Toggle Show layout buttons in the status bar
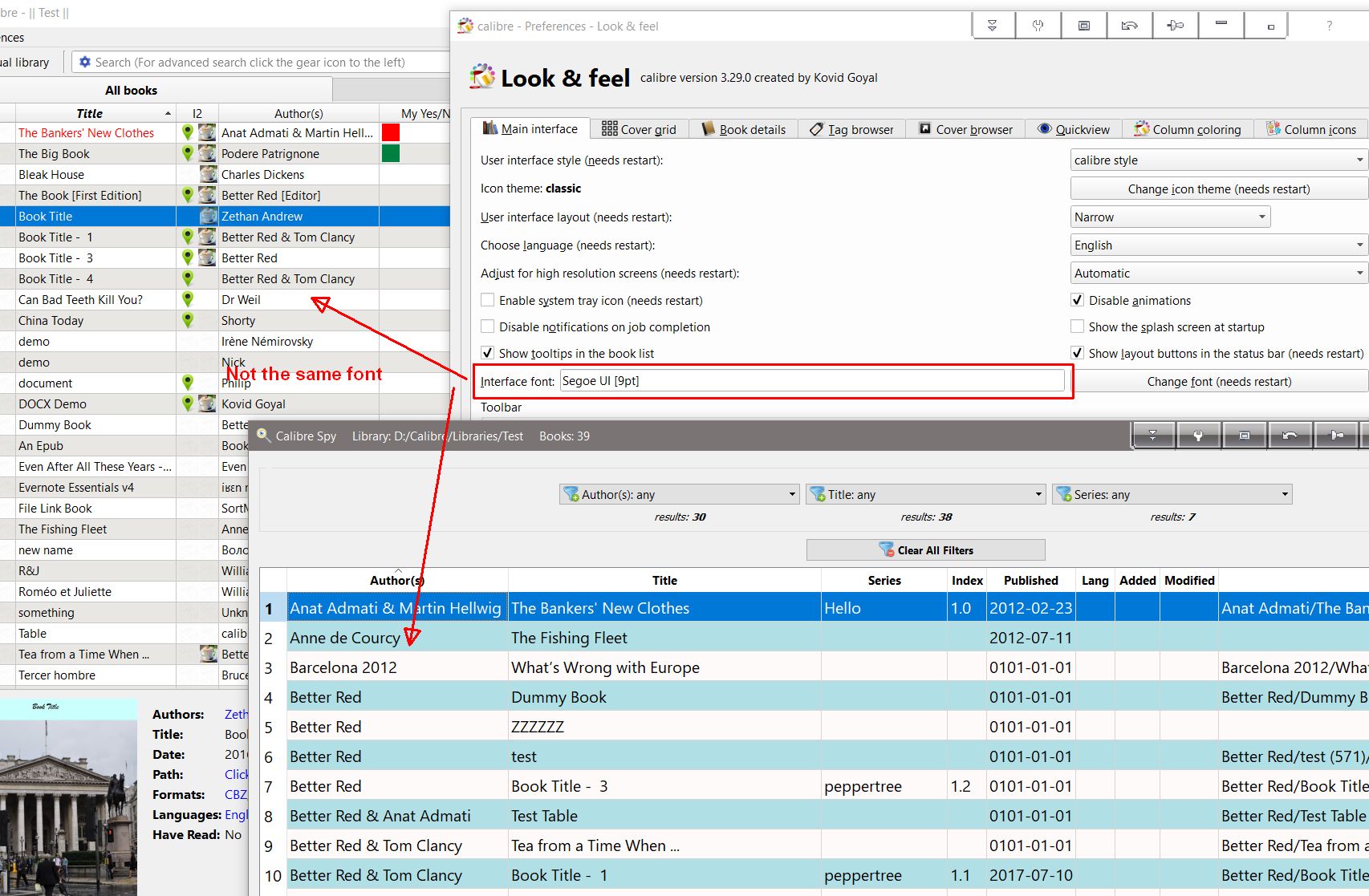1369x896 pixels. 1077,353
